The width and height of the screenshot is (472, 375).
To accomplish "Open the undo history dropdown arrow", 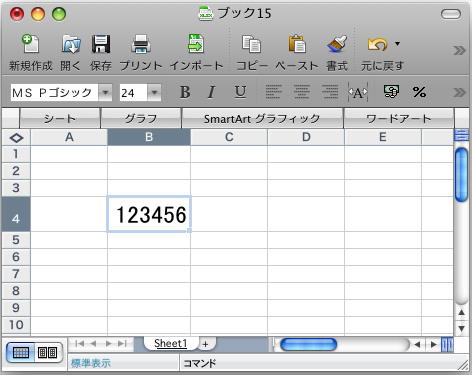I will 397,44.
